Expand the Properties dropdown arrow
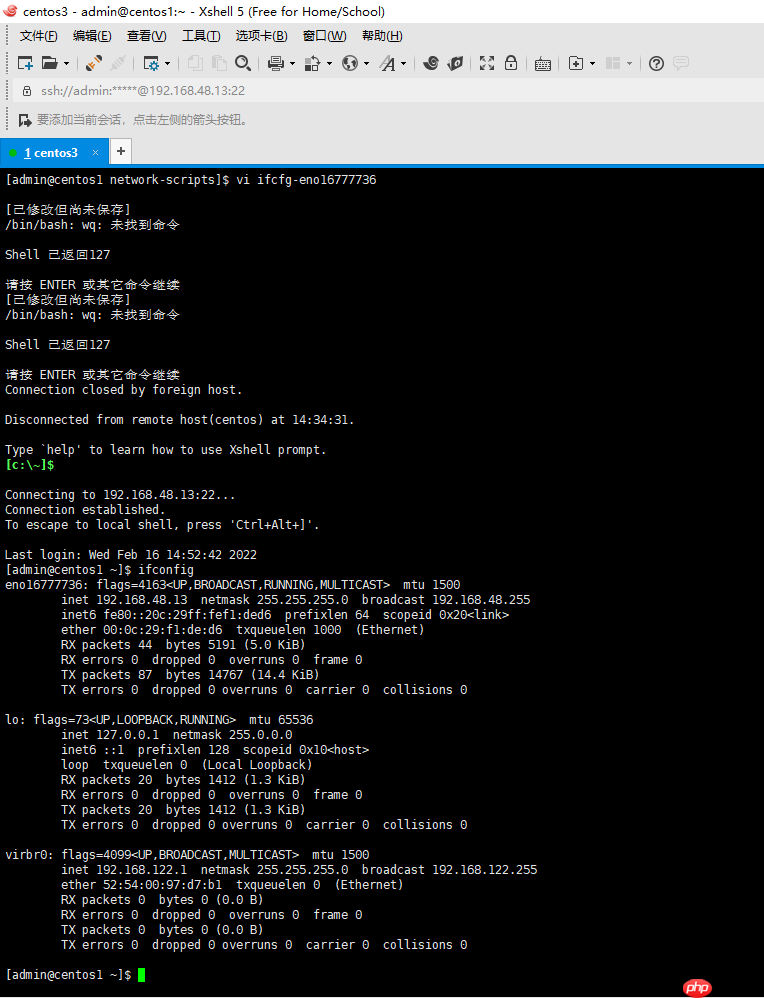 (x=167, y=63)
